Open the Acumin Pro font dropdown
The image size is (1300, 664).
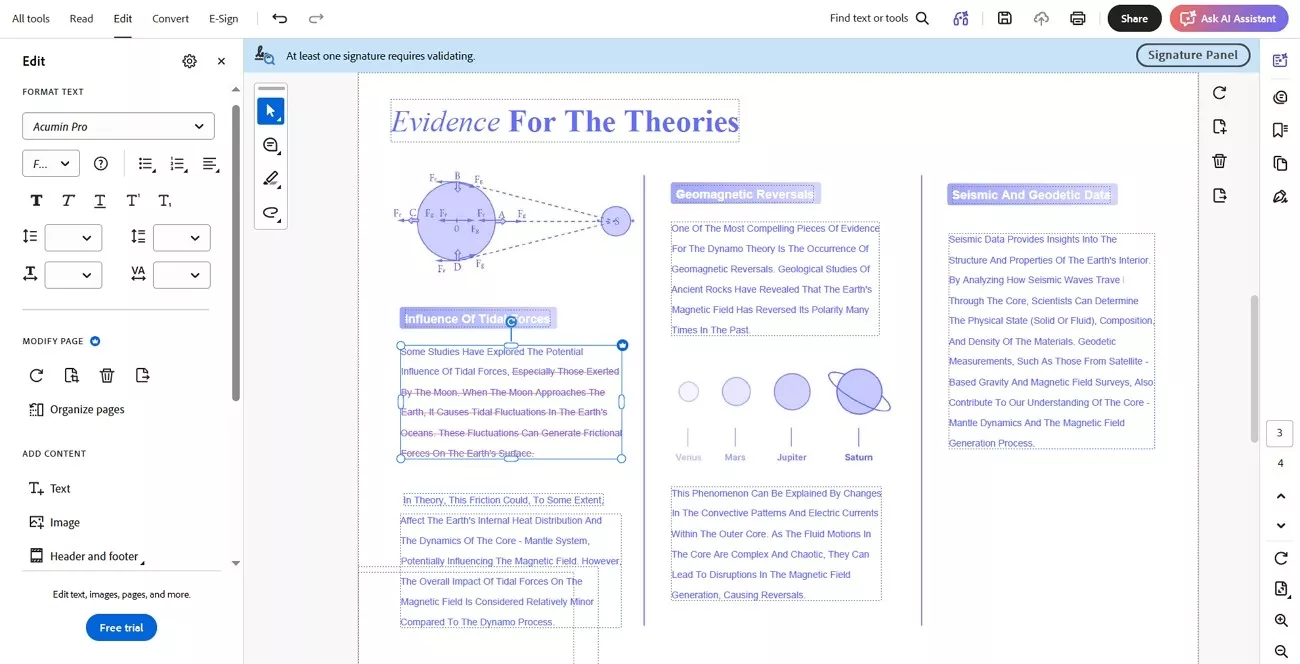tap(118, 126)
